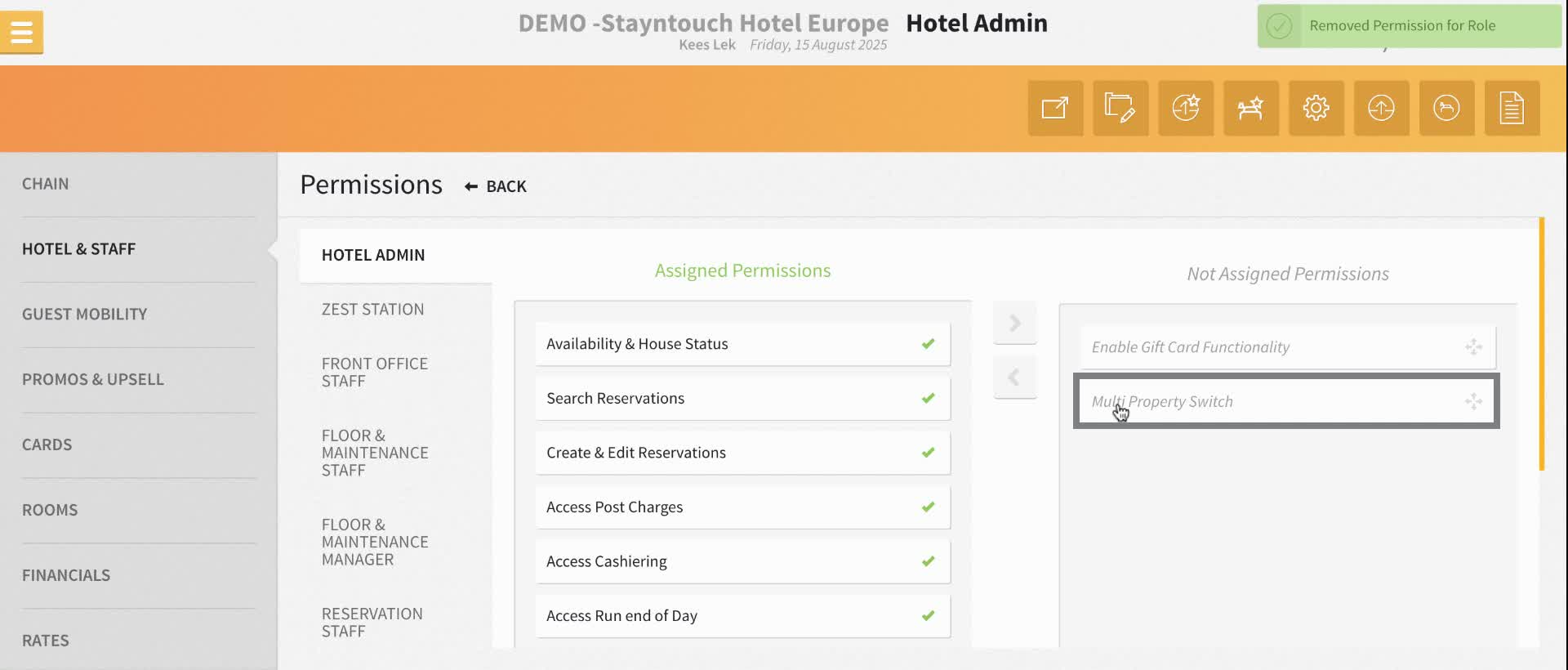The width and height of the screenshot is (1568, 670).
Task: Click the drag handle on Enable Gift Card Functionality
Action: pos(1473,347)
